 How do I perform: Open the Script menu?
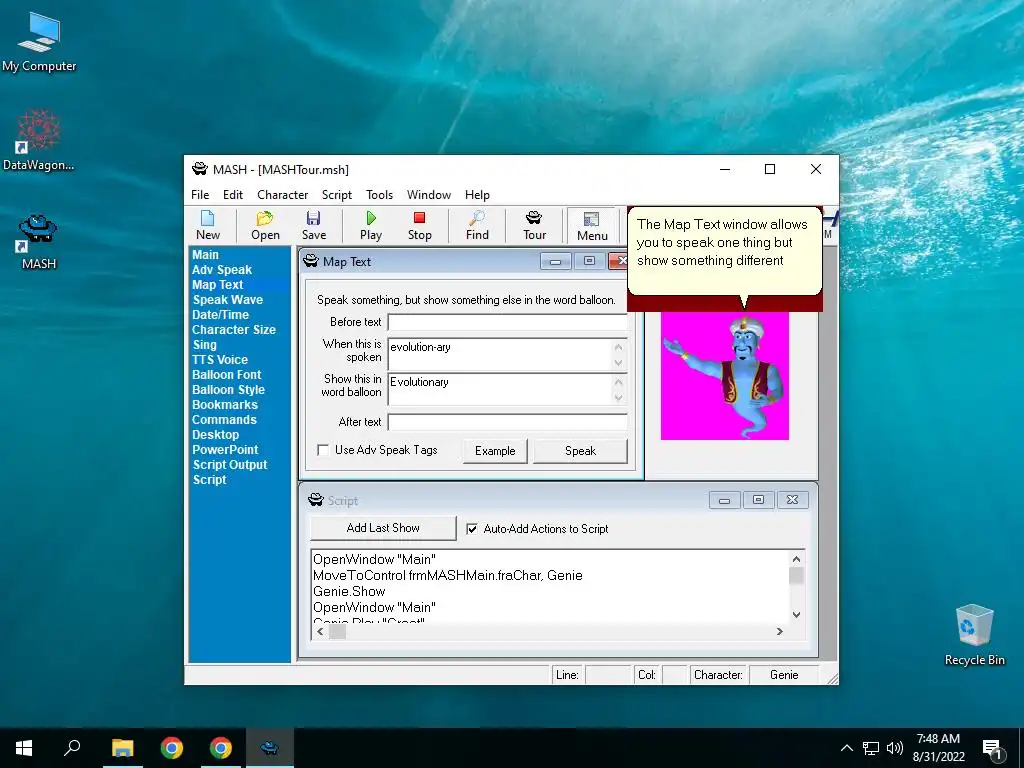337,195
